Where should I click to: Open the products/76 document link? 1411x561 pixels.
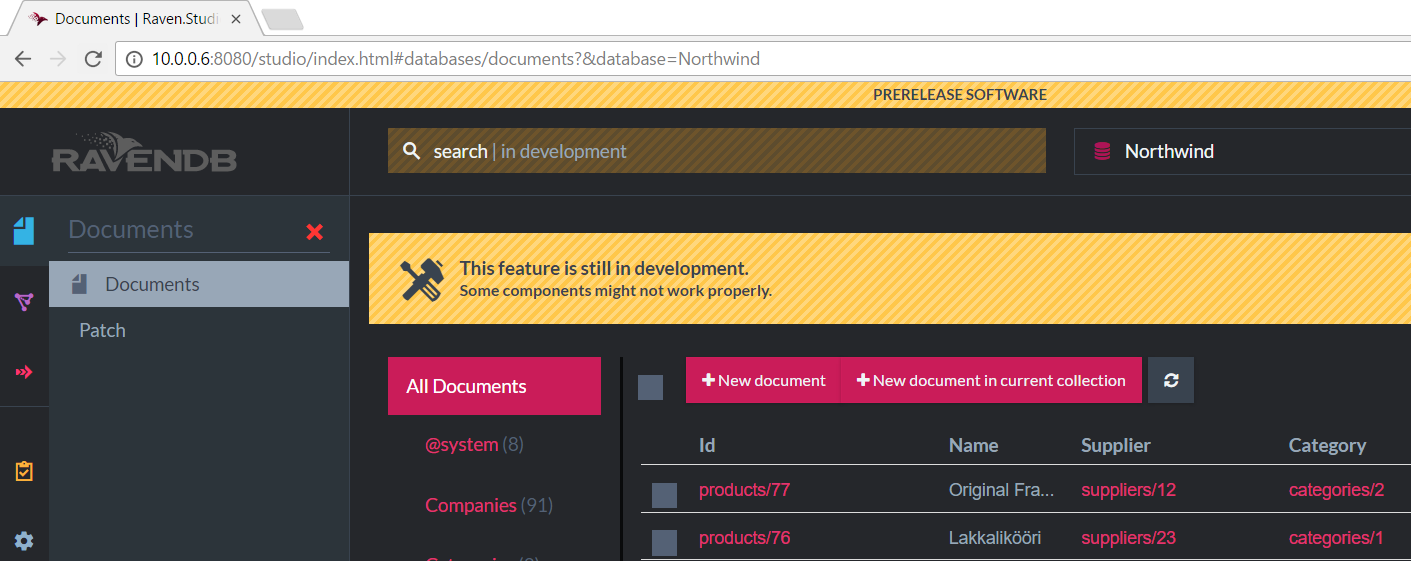(744, 538)
